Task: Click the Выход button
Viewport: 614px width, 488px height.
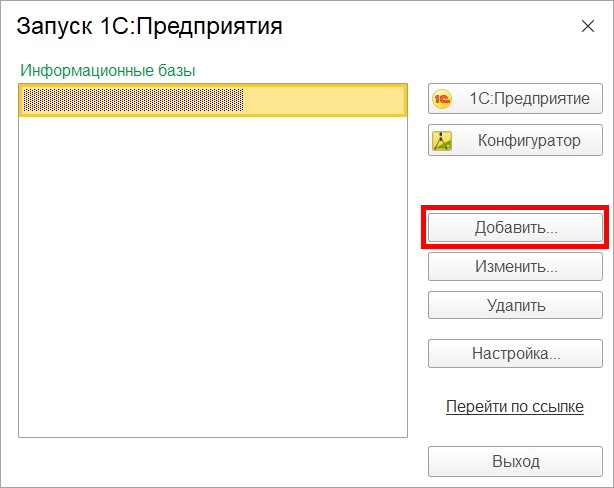Action: click(x=515, y=461)
